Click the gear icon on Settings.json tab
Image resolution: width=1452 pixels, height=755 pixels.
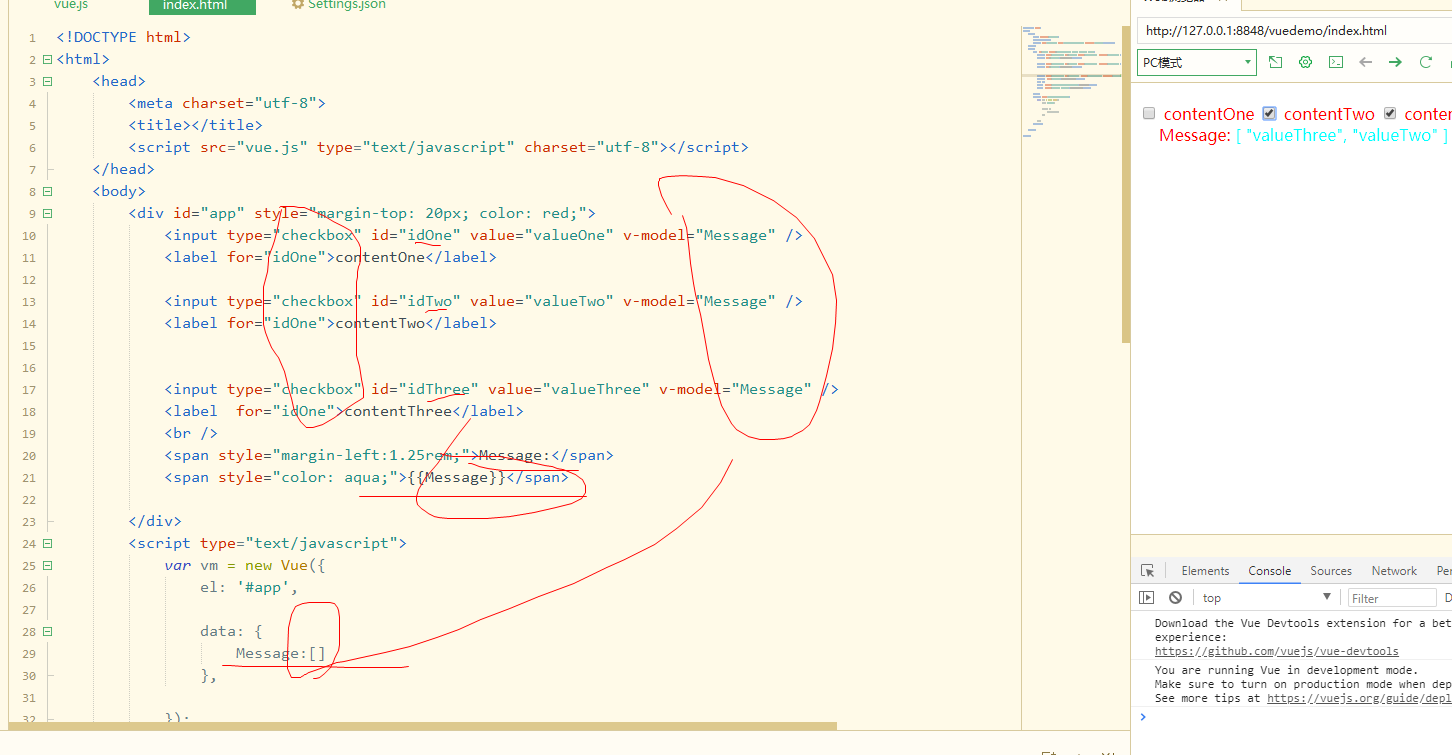pyautogui.click(x=298, y=5)
